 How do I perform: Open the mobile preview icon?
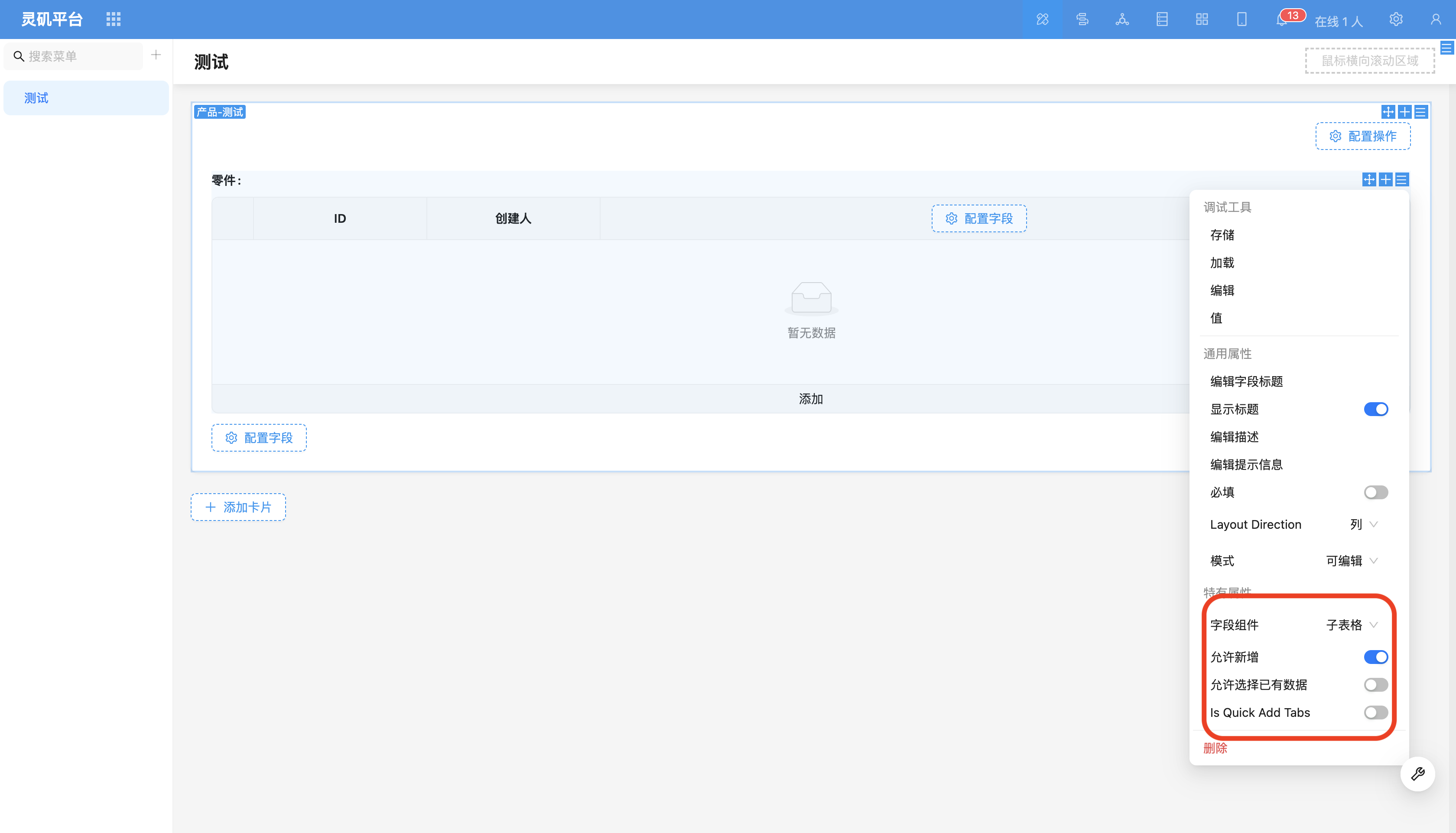coord(1241,20)
